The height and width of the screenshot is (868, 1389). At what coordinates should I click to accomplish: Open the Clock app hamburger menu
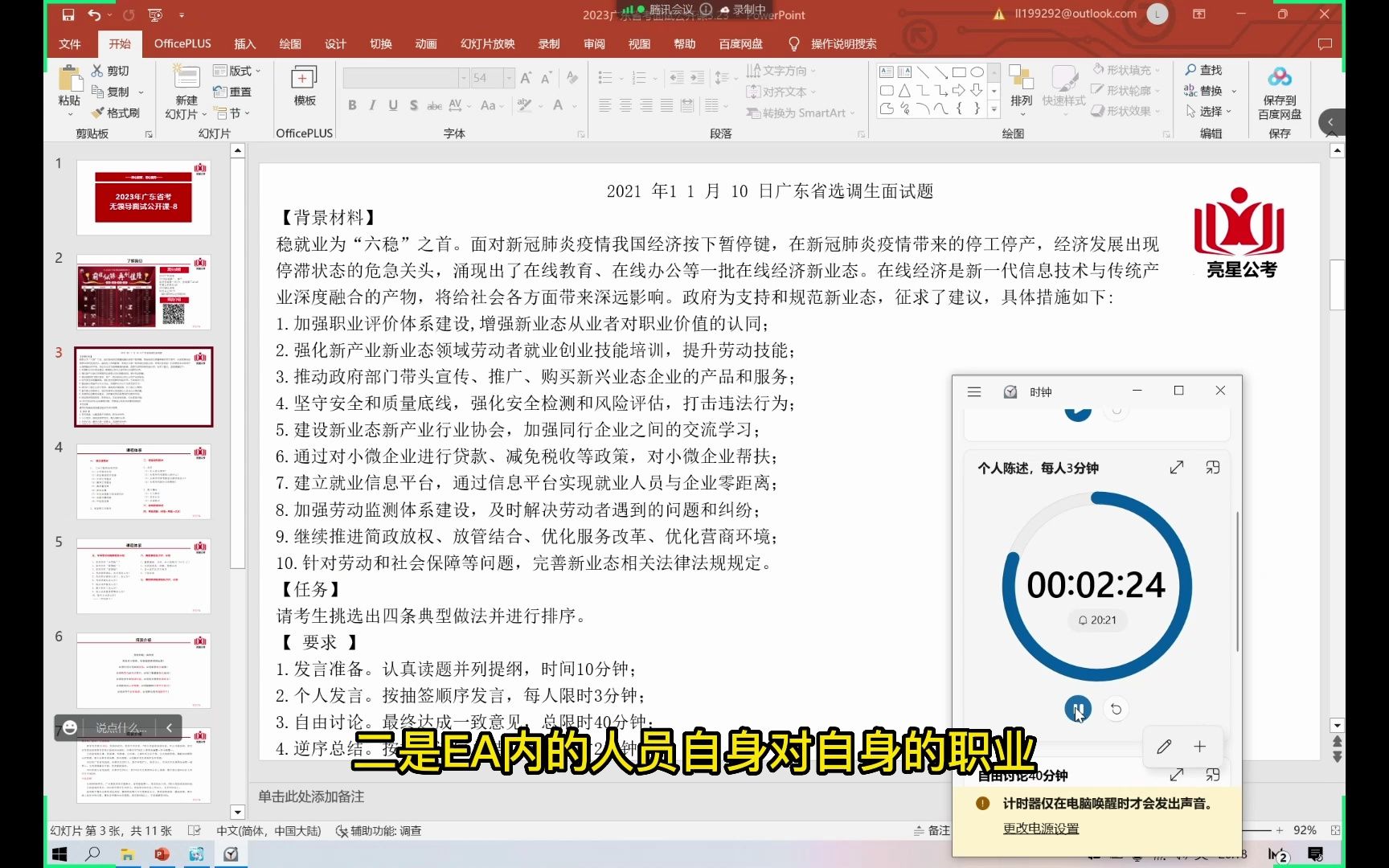(974, 391)
